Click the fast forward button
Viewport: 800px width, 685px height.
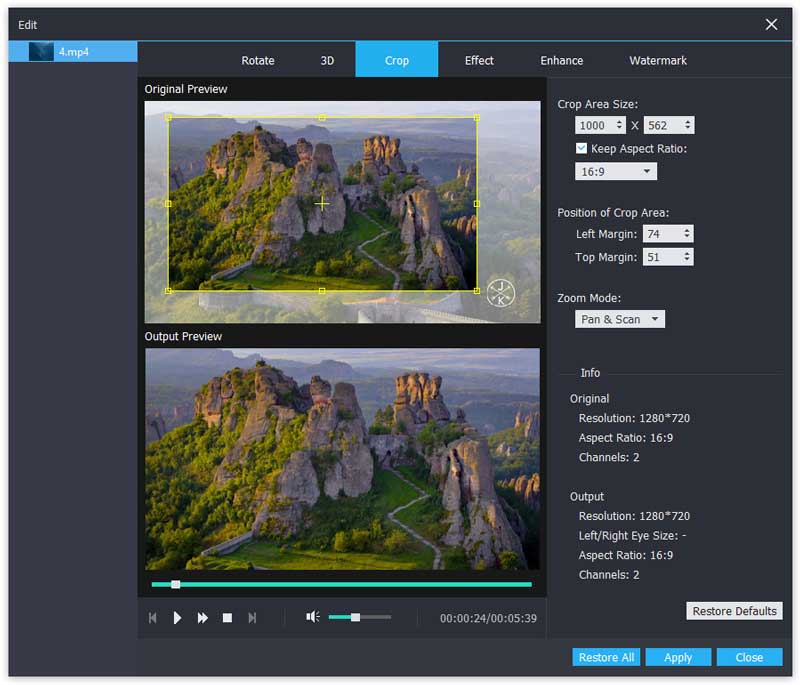tap(202, 618)
